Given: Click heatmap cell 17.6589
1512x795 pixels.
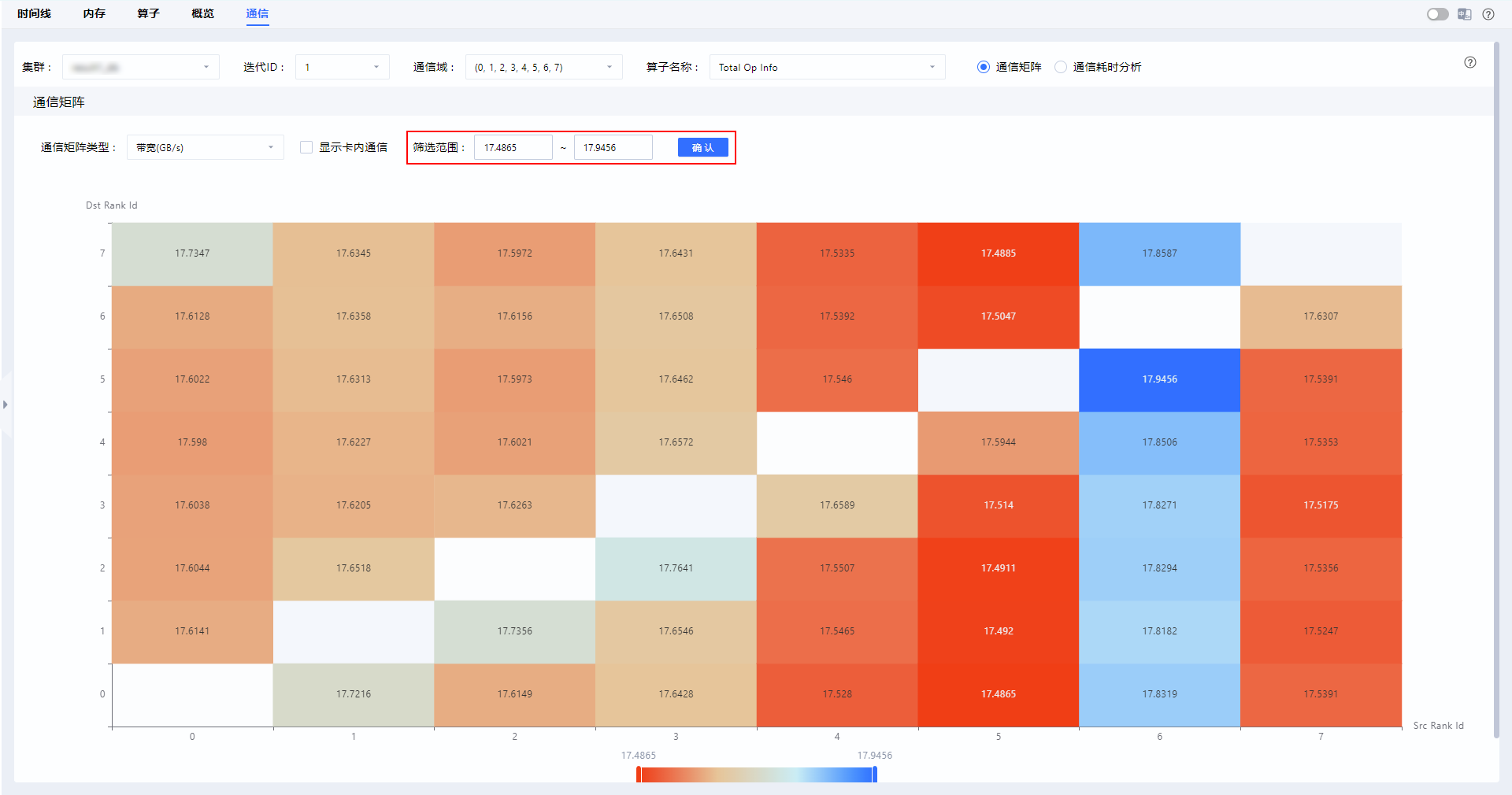Looking at the screenshot, I should click(x=837, y=505).
